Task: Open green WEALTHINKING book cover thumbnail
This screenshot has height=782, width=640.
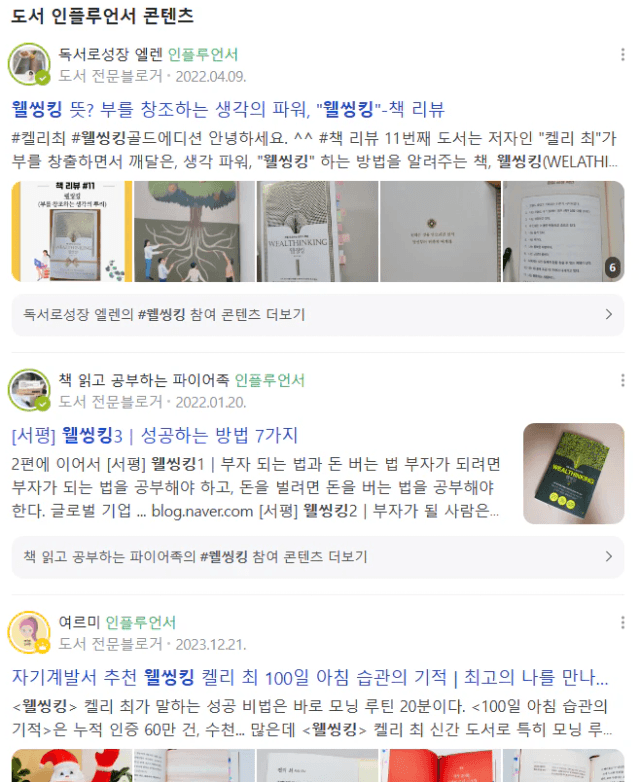Action: (574, 473)
